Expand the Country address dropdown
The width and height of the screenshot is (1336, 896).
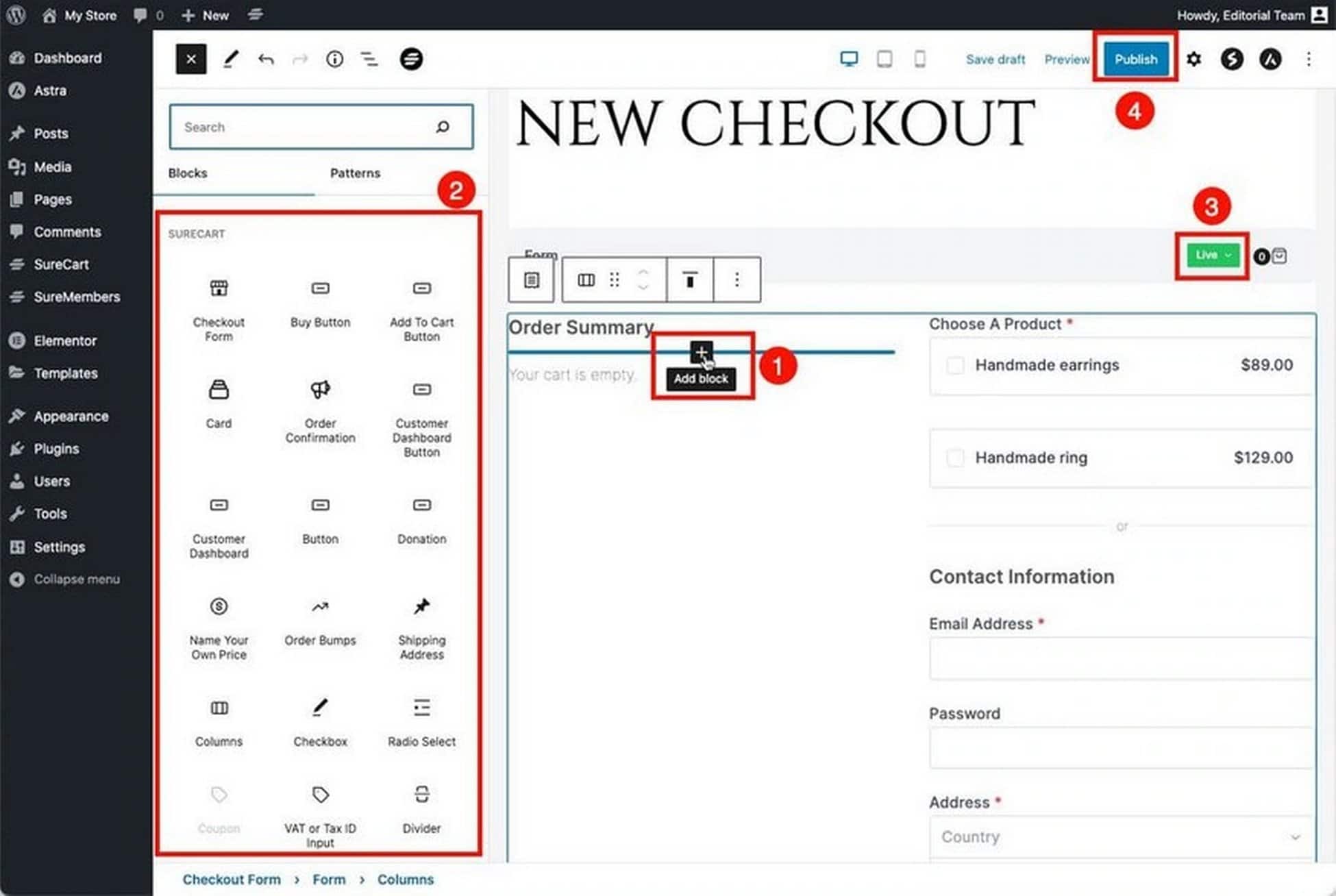pyautogui.click(x=1121, y=837)
